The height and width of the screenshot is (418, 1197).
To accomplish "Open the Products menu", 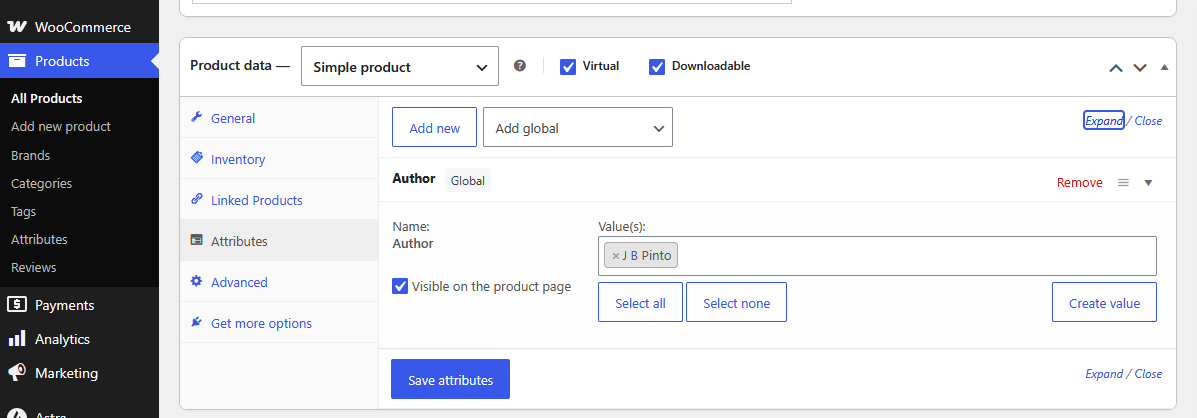I will pyautogui.click(x=79, y=61).
